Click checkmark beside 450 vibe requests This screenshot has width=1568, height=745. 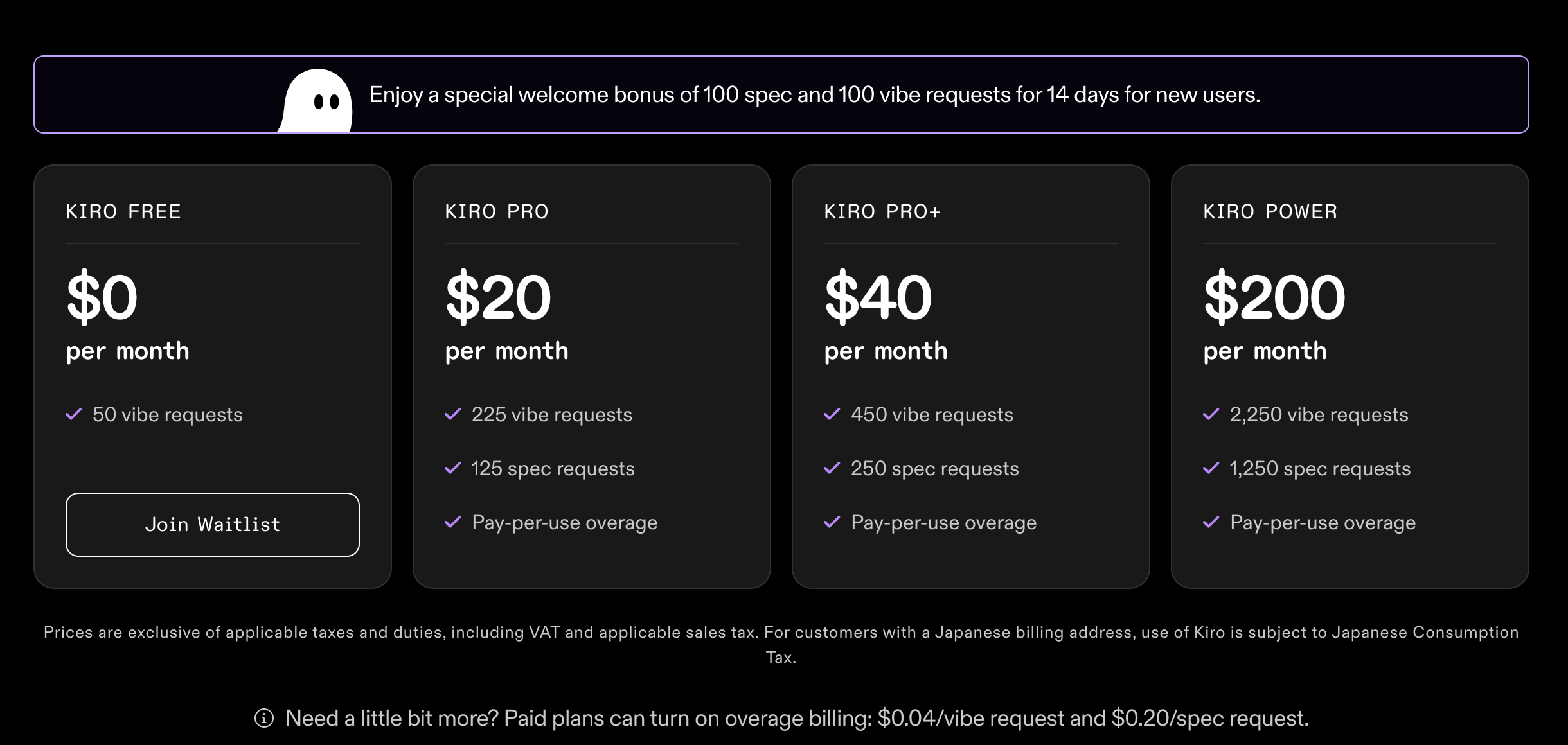click(x=832, y=414)
